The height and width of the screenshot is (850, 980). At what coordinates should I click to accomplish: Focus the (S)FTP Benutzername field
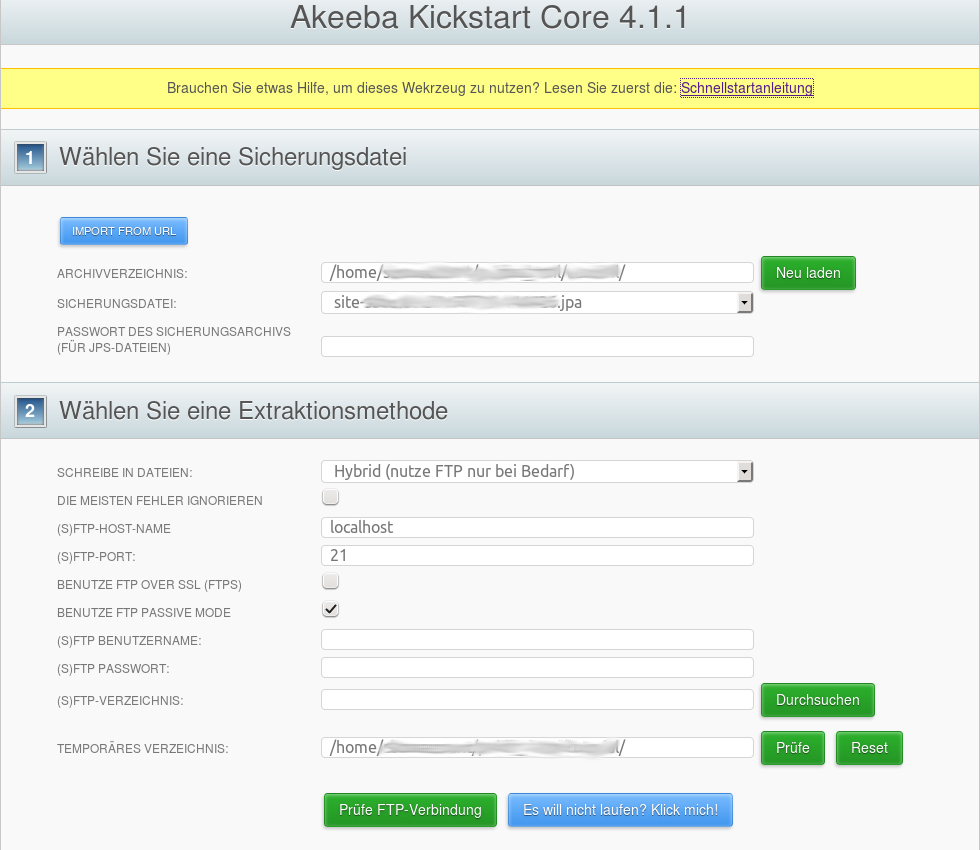pyautogui.click(x=537, y=640)
